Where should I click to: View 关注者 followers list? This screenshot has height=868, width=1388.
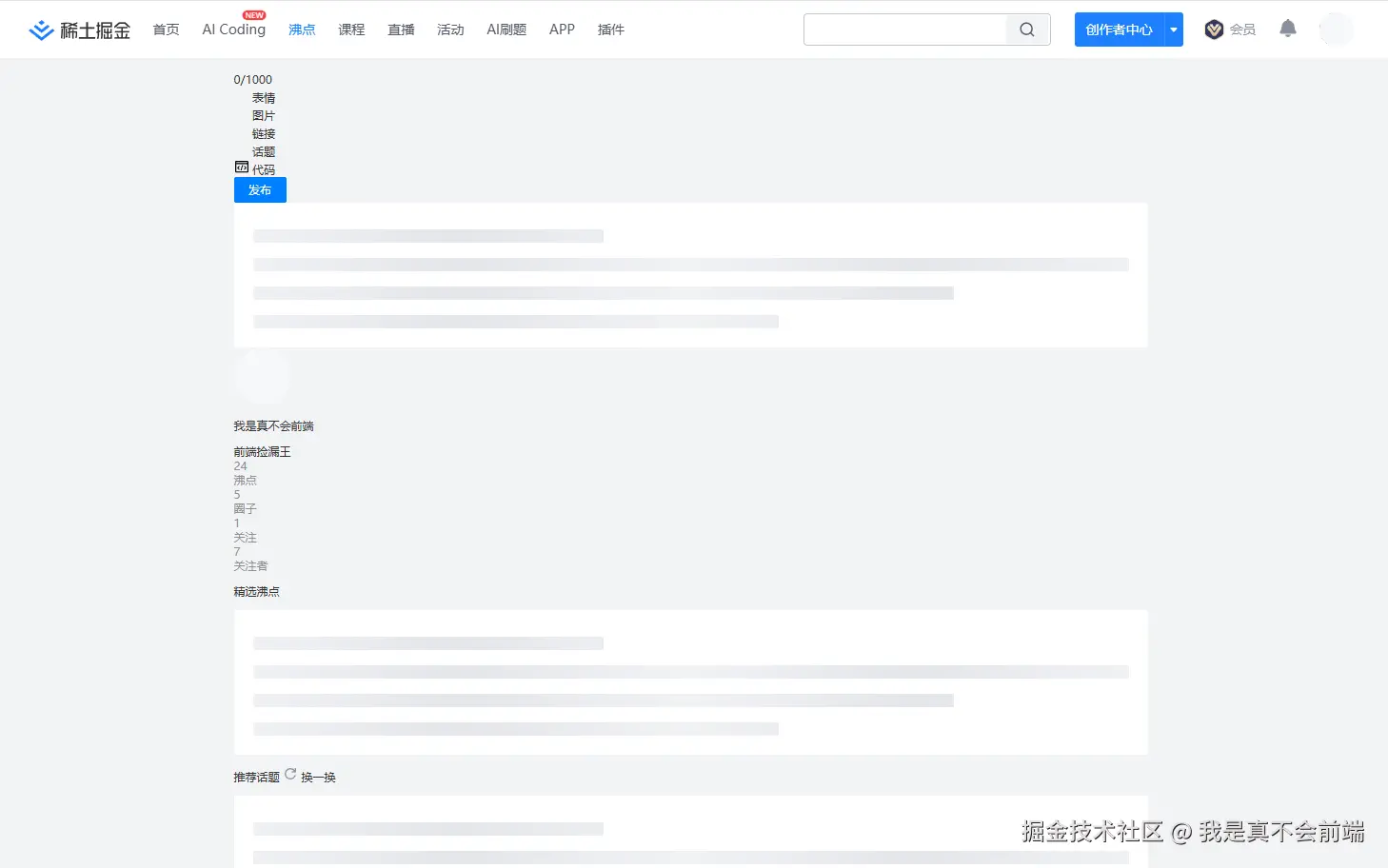pyautogui.click(x=250, y=565)
